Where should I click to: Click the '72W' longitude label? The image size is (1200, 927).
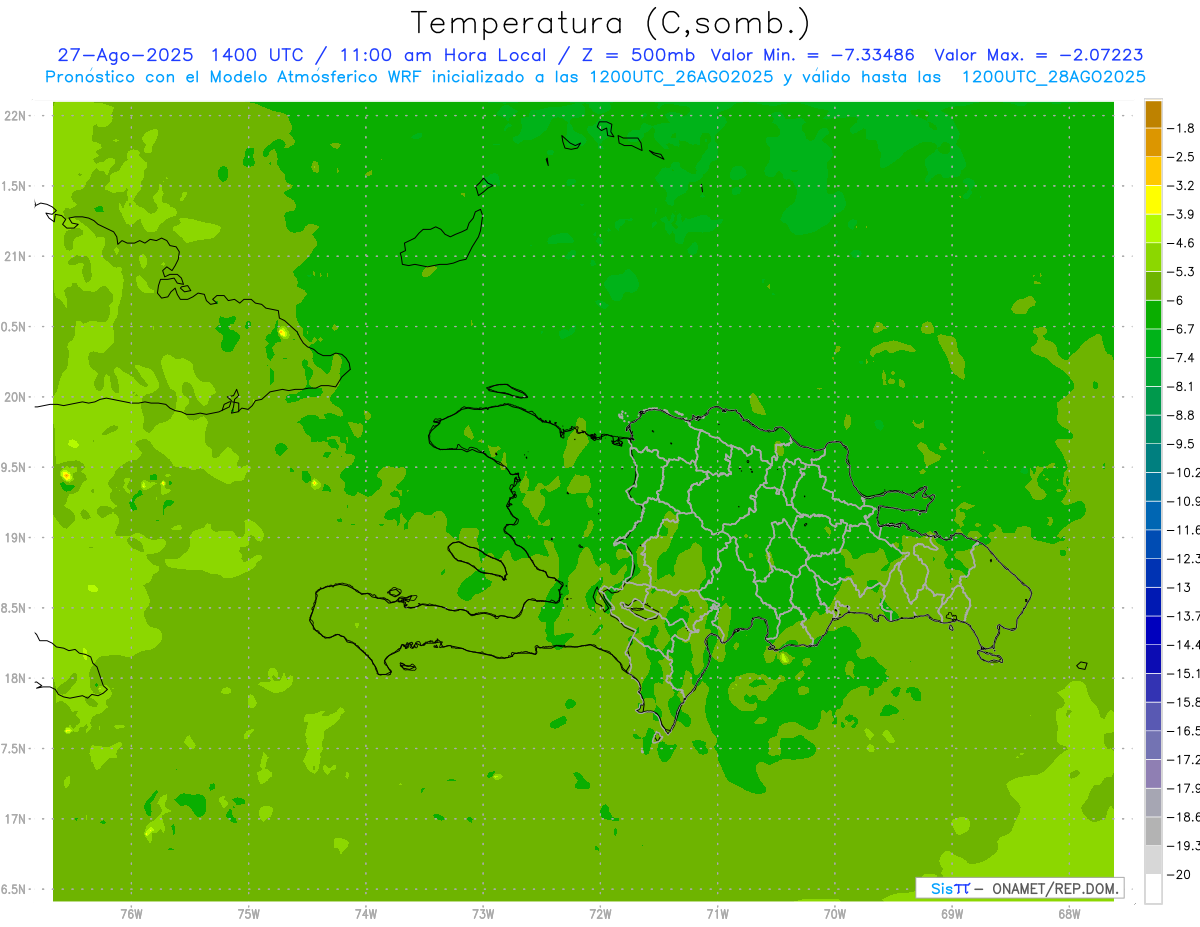pos(601,913)
